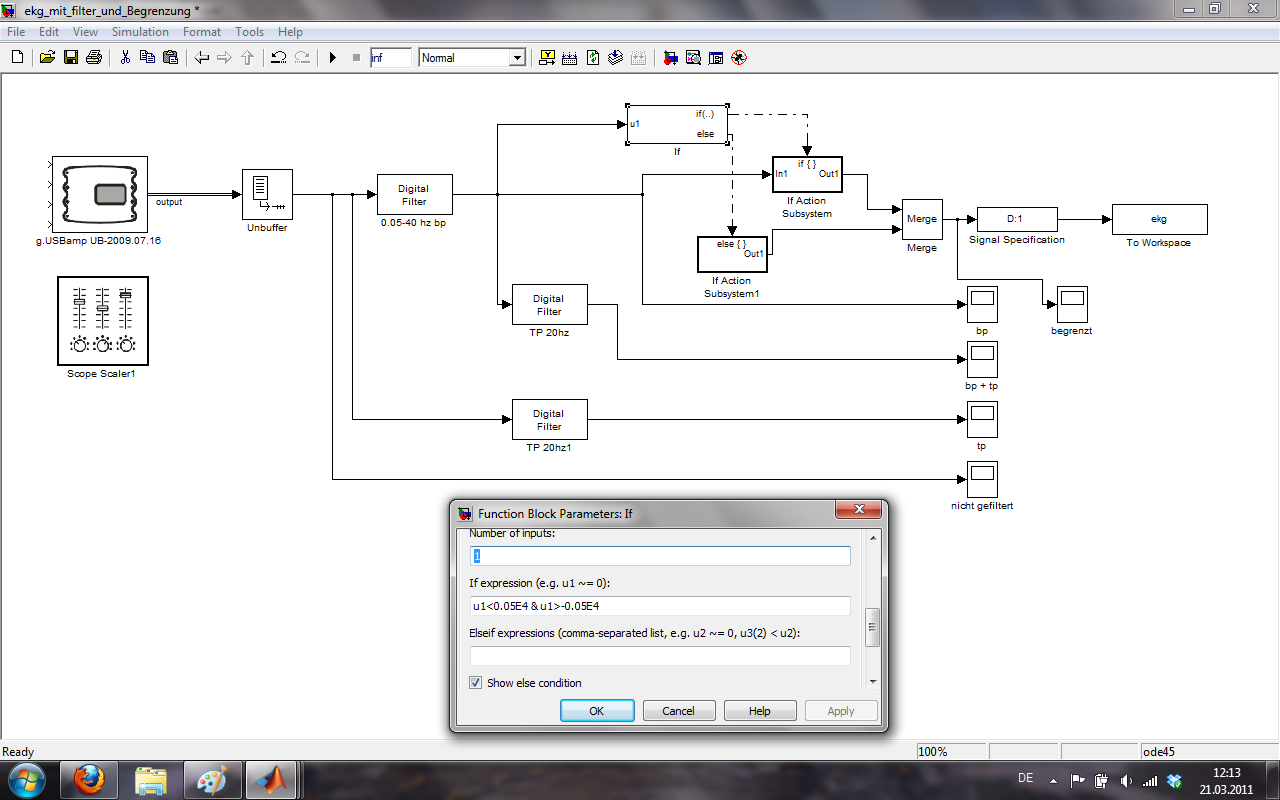Open the Library Browser toolbar icon
The image size is (1280, 800).
tap(670, 58)
